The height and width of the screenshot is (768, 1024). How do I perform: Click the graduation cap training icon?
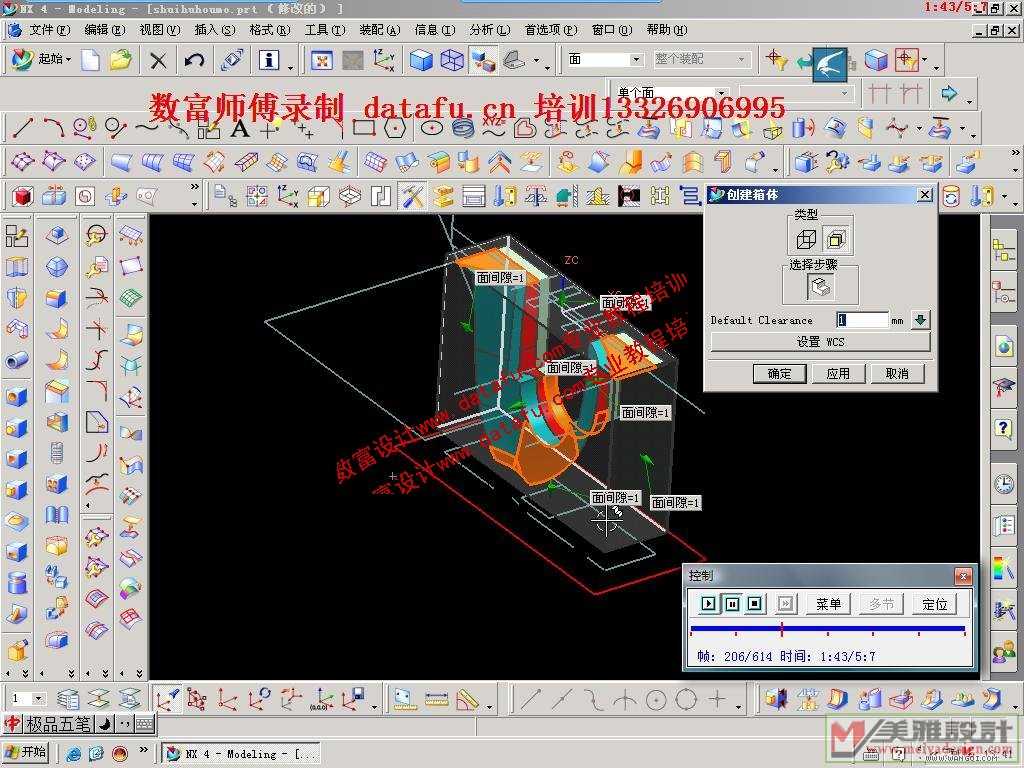coord(1003,387)
